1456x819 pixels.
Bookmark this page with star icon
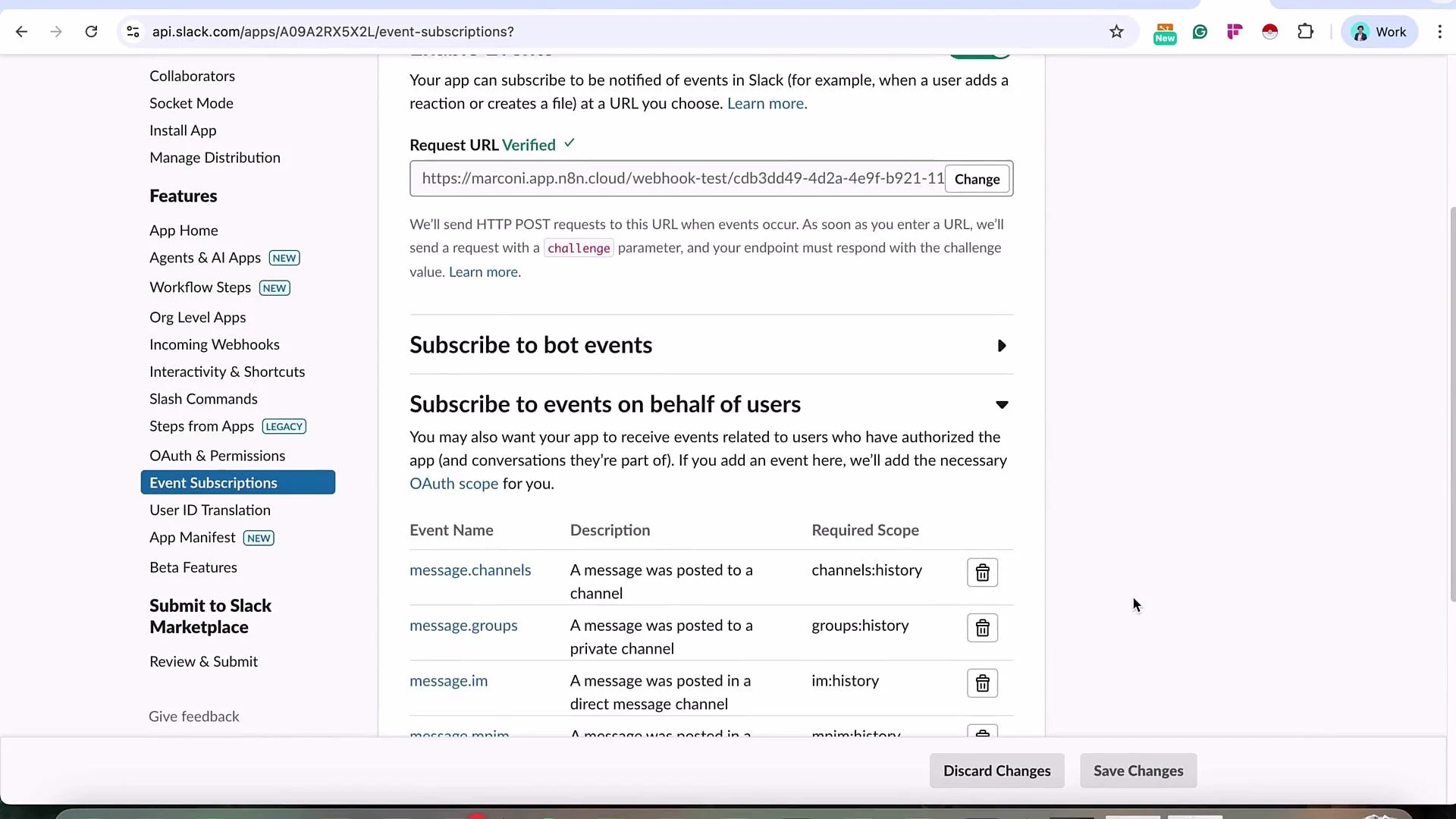[x=1116, y=32]
